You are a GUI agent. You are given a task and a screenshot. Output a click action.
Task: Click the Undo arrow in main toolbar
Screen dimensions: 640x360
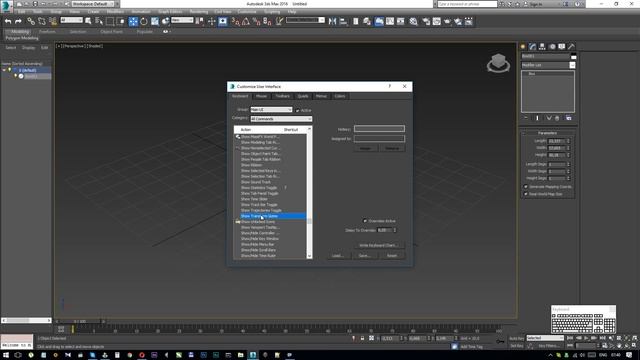click(8, 21)
